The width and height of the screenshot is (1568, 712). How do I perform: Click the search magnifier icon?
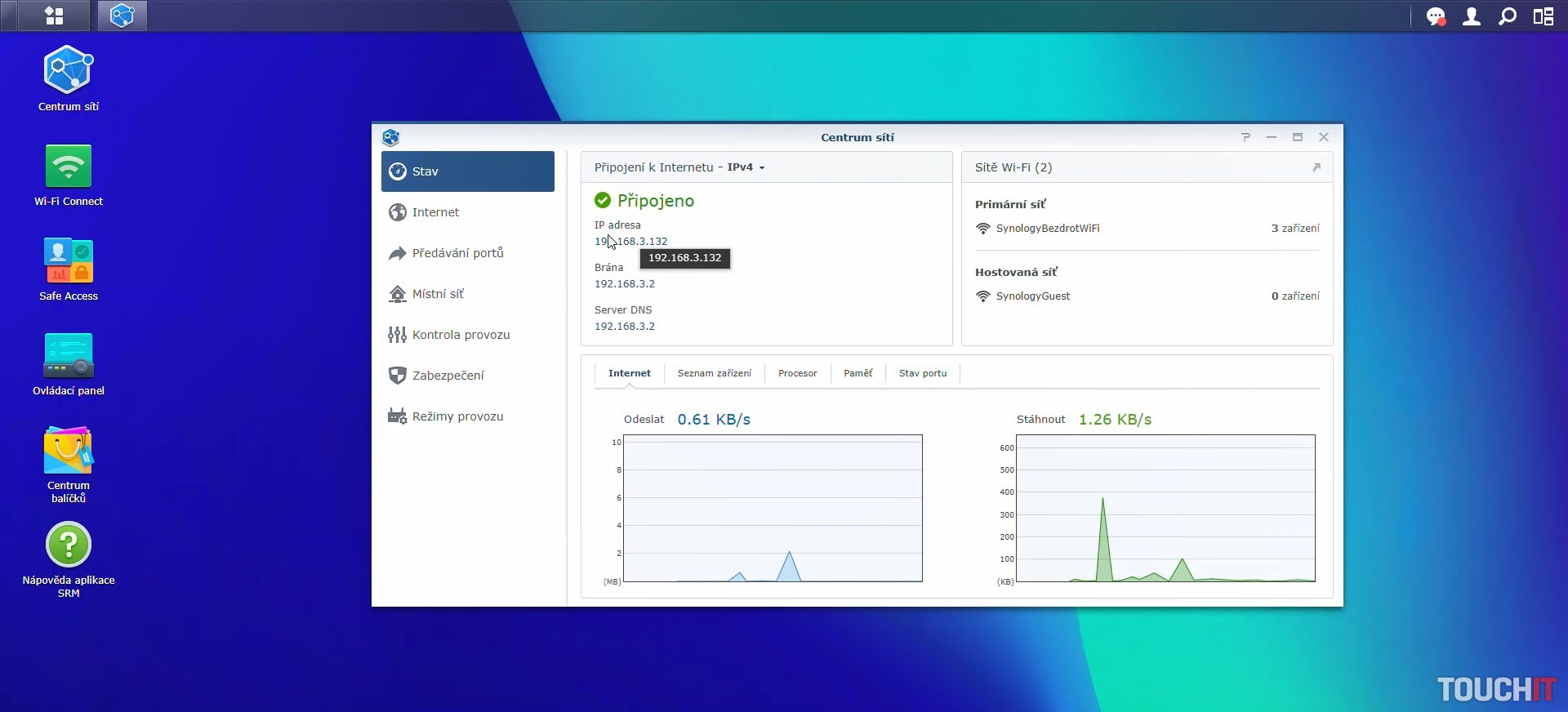pyautogui.click(x=1508, y=16)
